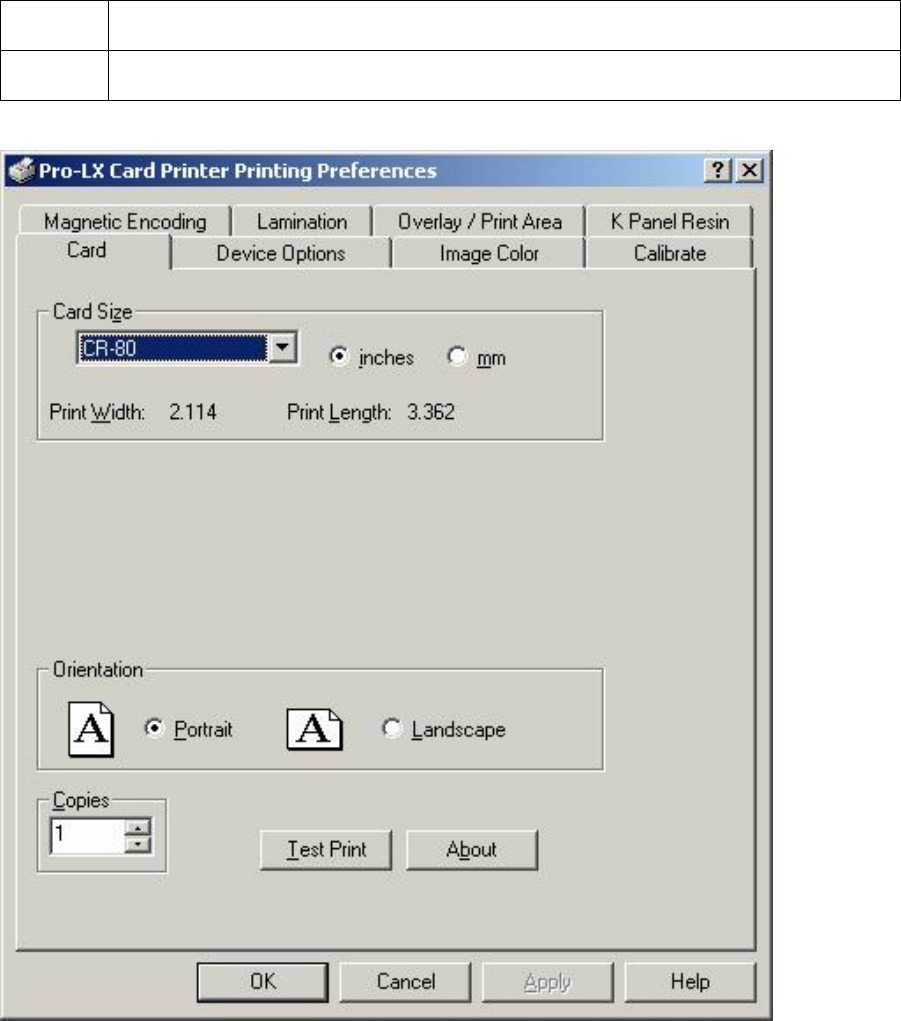Click the Cancel button
The width and height of the screenshot is (901, 1021).
click(x=406, y=982)
